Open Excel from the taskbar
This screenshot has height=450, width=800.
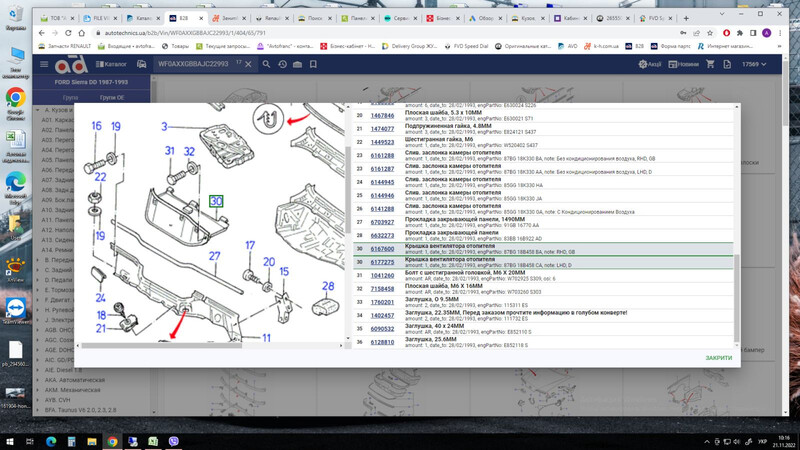153,441
